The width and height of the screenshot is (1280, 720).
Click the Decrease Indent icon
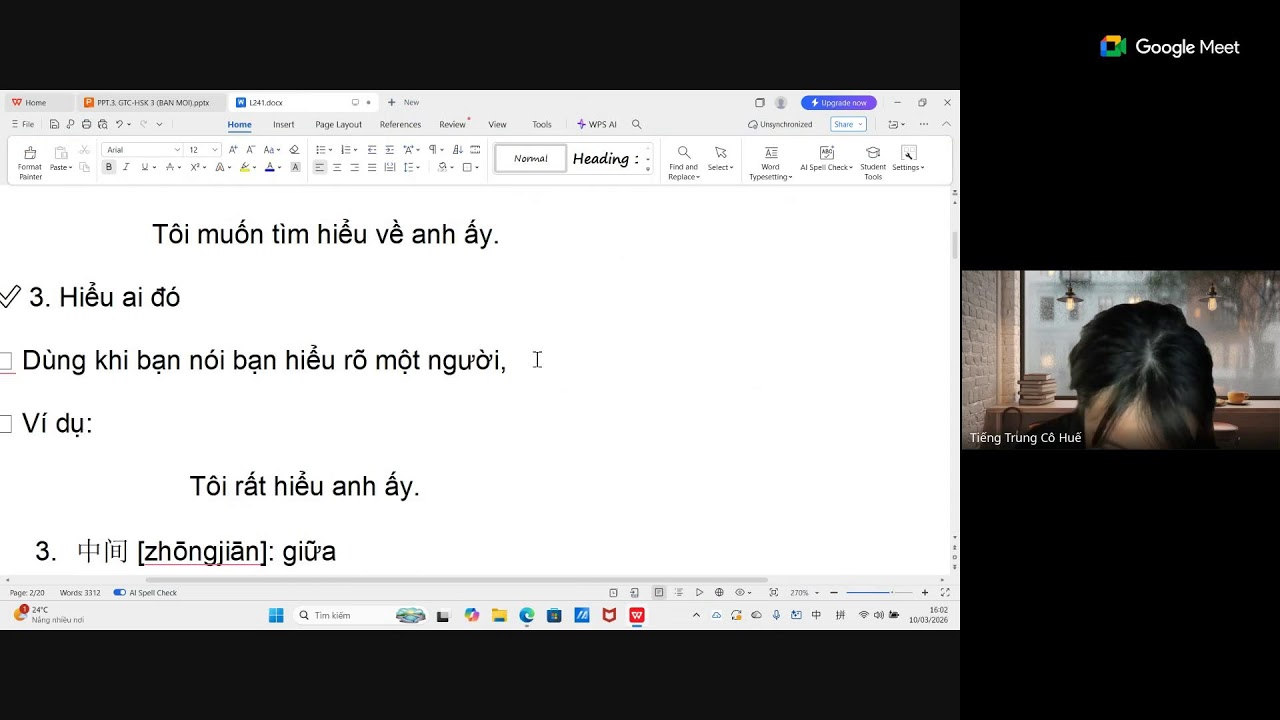(372, 150)
